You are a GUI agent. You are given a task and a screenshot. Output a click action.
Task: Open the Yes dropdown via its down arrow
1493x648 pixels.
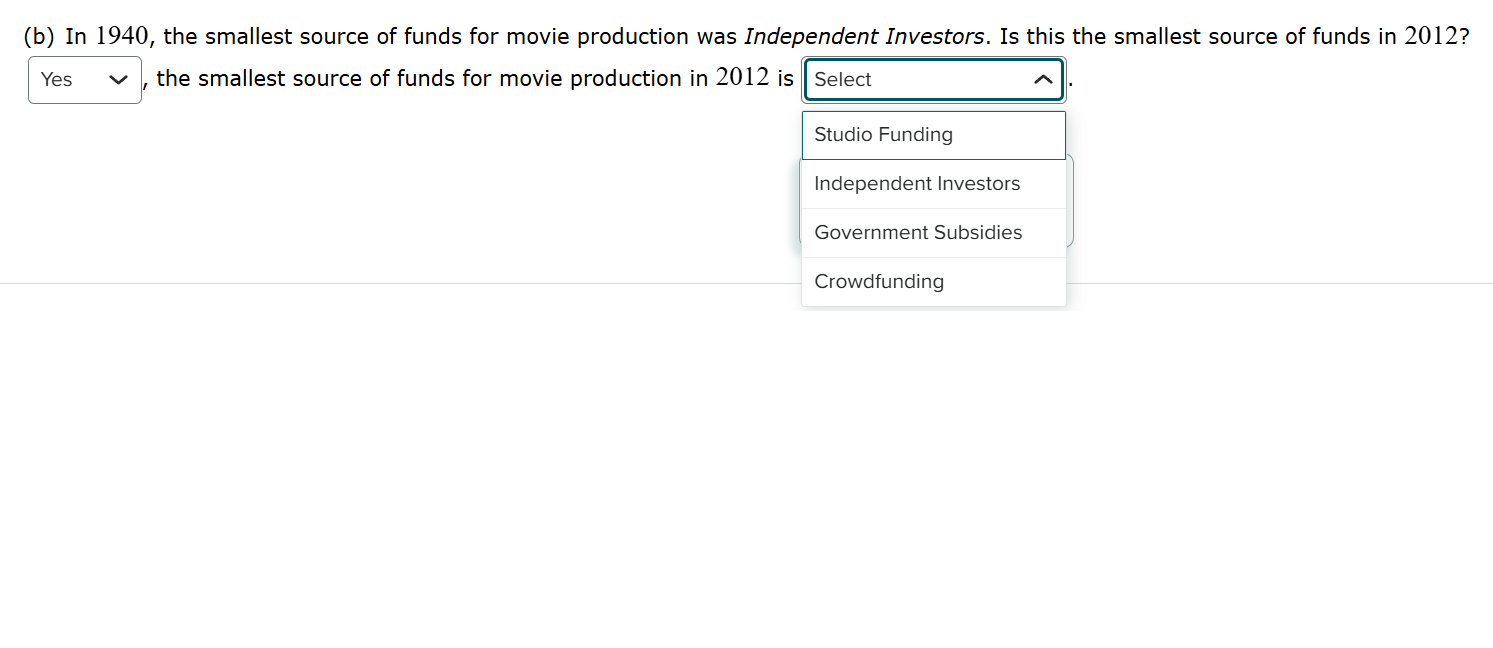tap(118, 79)
